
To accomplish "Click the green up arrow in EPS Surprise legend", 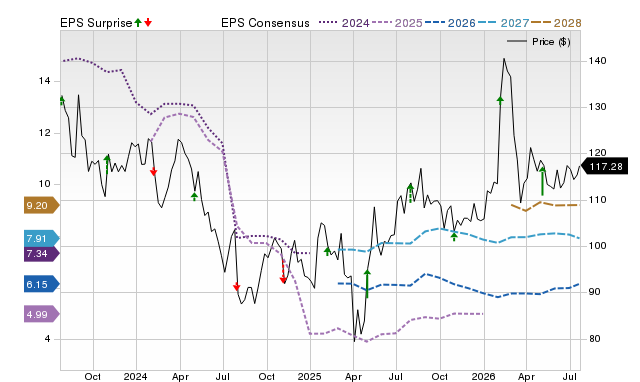I will pyautogui.click(x=138, y=22).
